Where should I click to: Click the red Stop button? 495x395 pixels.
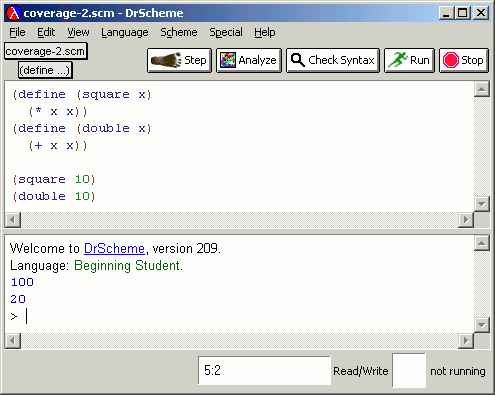point(464,60)
